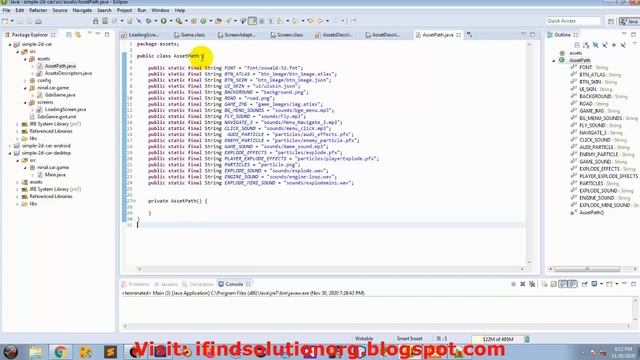Open Chrome from the taskbar

[60, 352]
